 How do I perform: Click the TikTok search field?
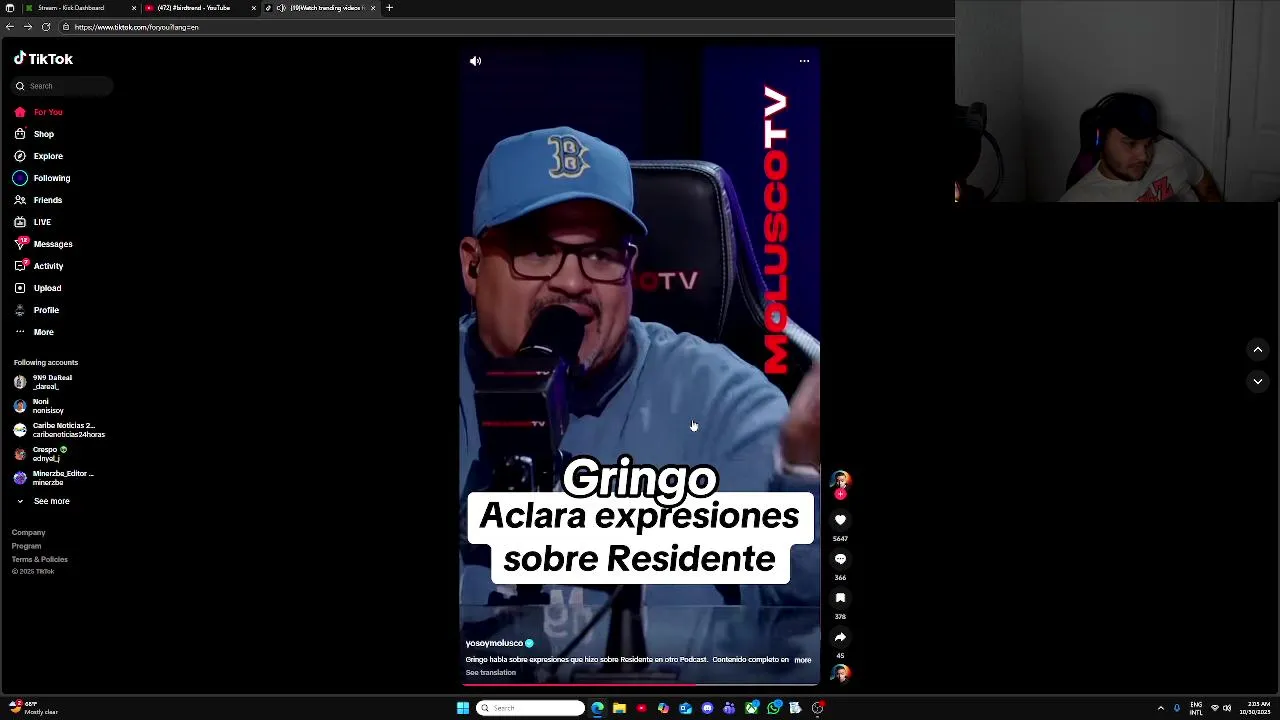coord(63,86)
